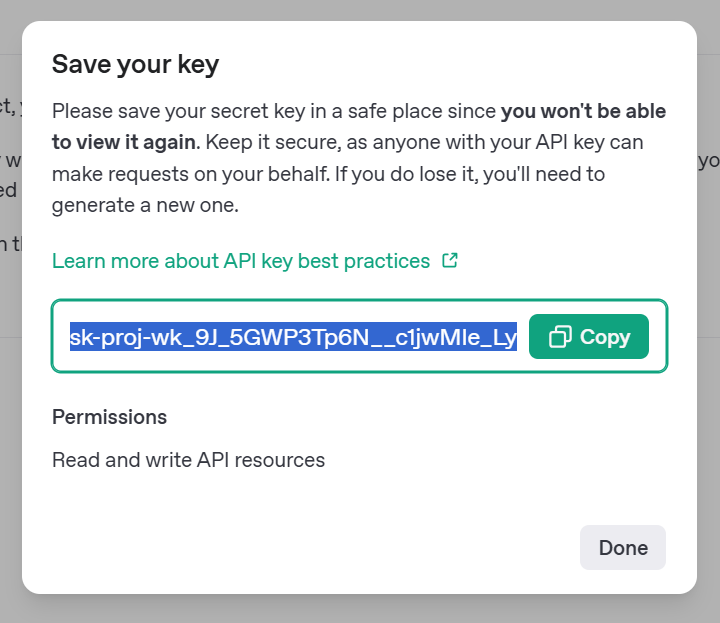
Task: Click "Read and write API resources" text
Action: coord(188,460)
